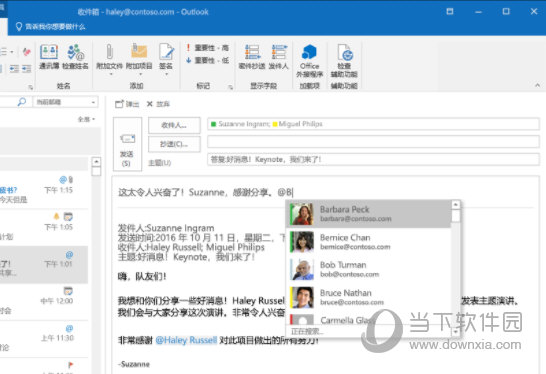Click the @ mention icon on 11:30 message

[x=69, y=328]
